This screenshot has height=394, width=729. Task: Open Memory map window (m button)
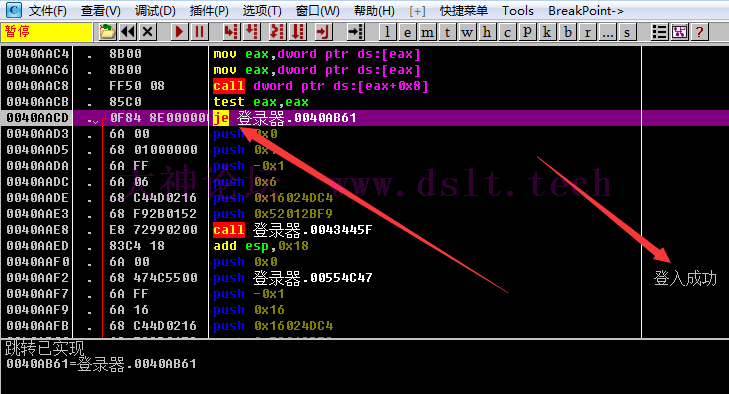pos(427,32)
